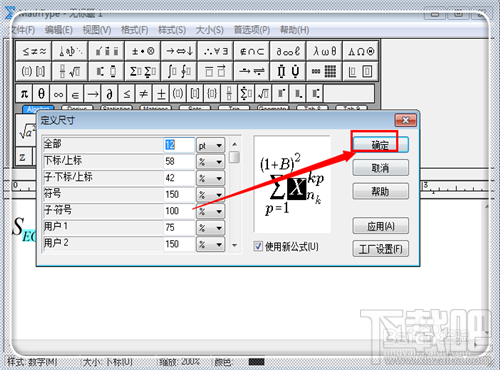Click the pi symbol in small palette
Viewport: 500px width, 370px height.
tap(24, 94)
